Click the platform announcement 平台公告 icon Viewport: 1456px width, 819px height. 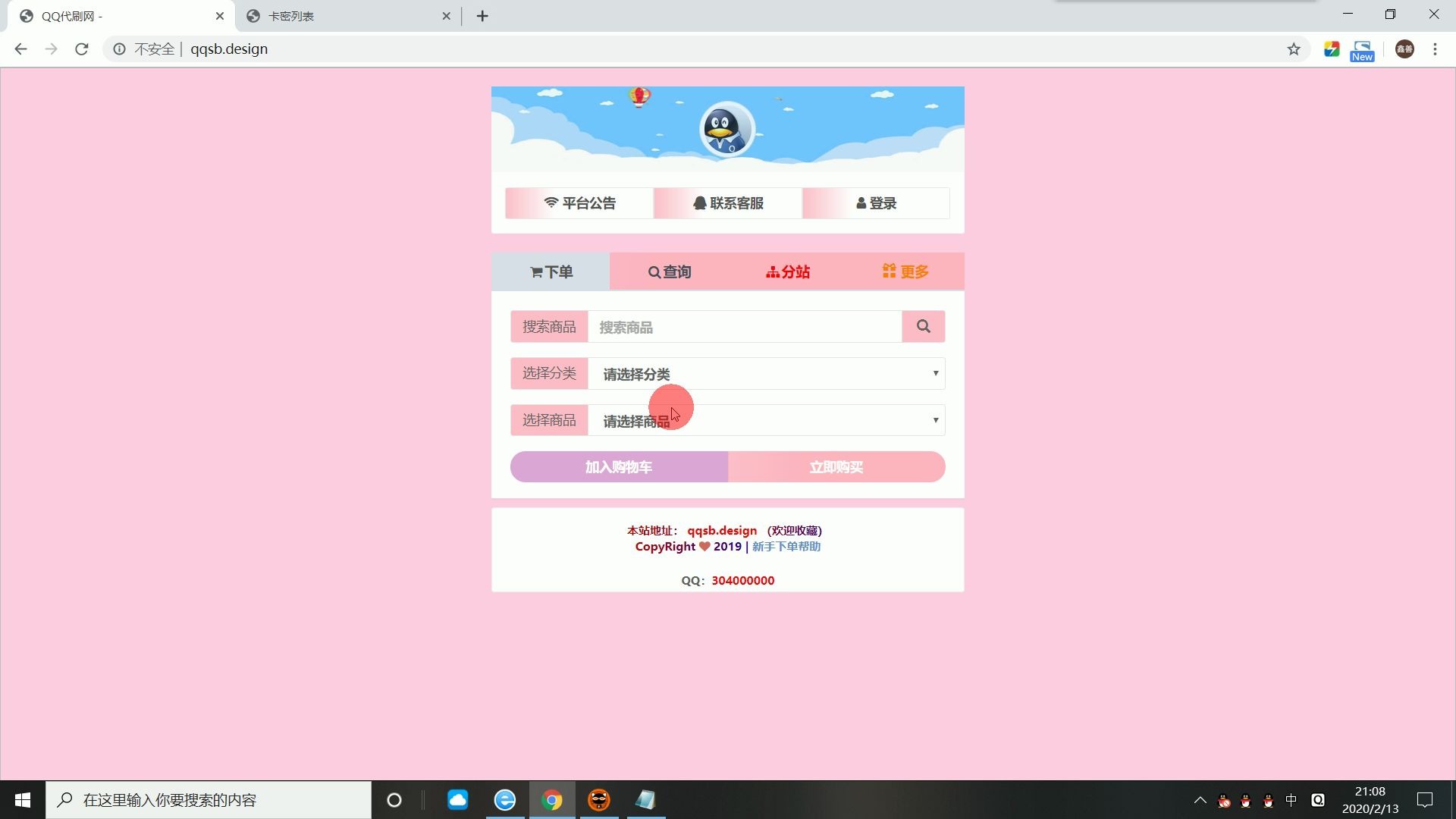pos(579,203)
